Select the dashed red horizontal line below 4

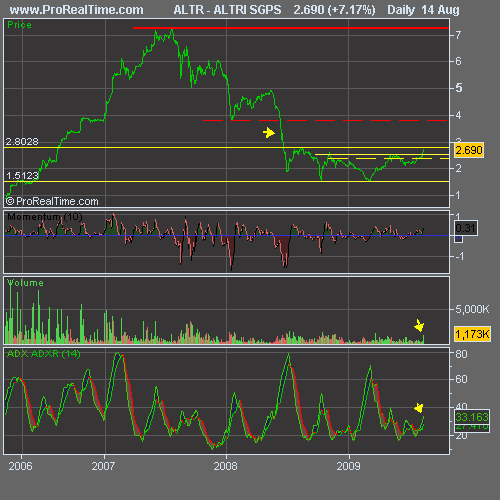(325, 120)
